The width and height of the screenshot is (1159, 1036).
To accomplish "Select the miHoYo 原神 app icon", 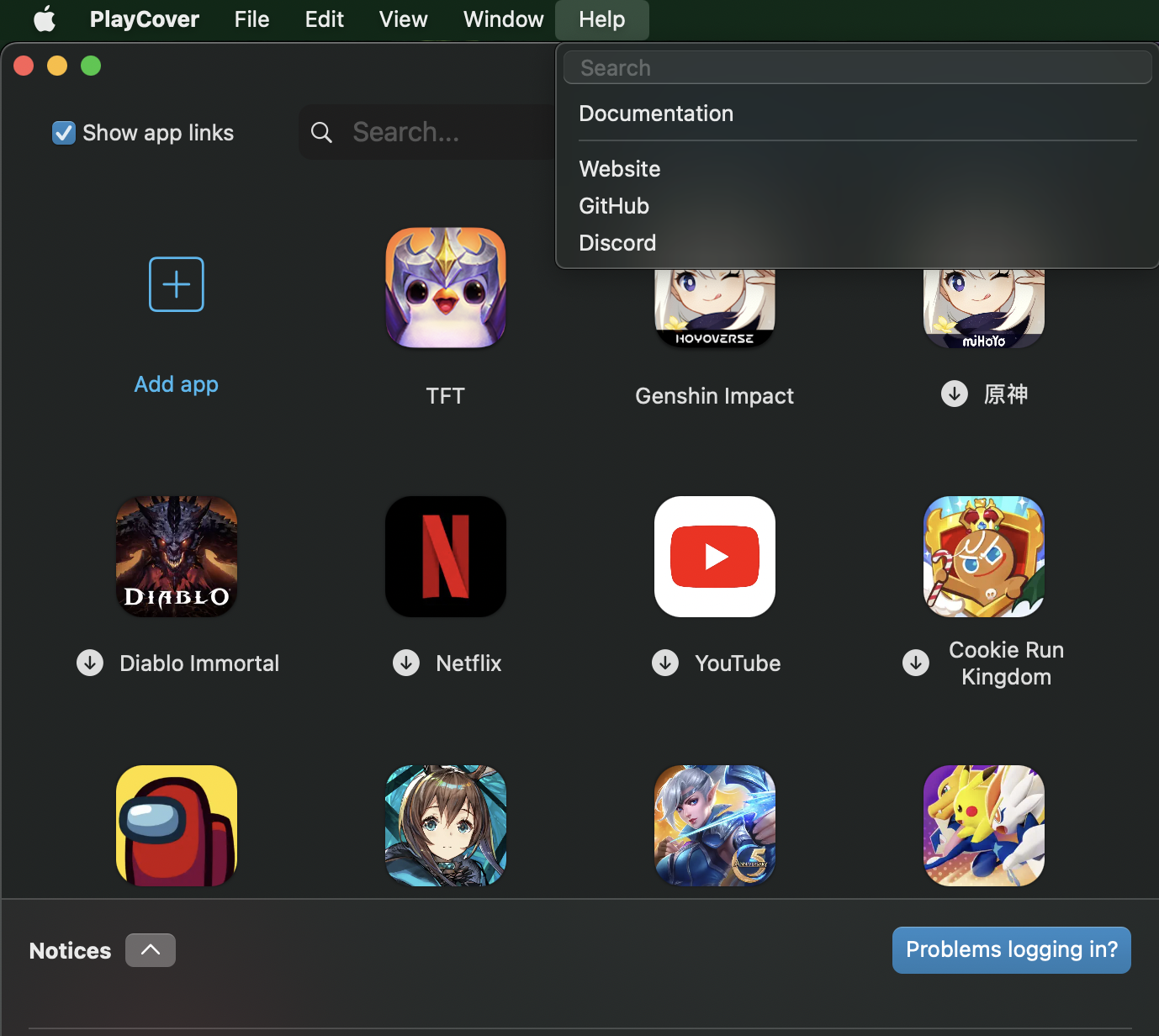I will point(984,309).
